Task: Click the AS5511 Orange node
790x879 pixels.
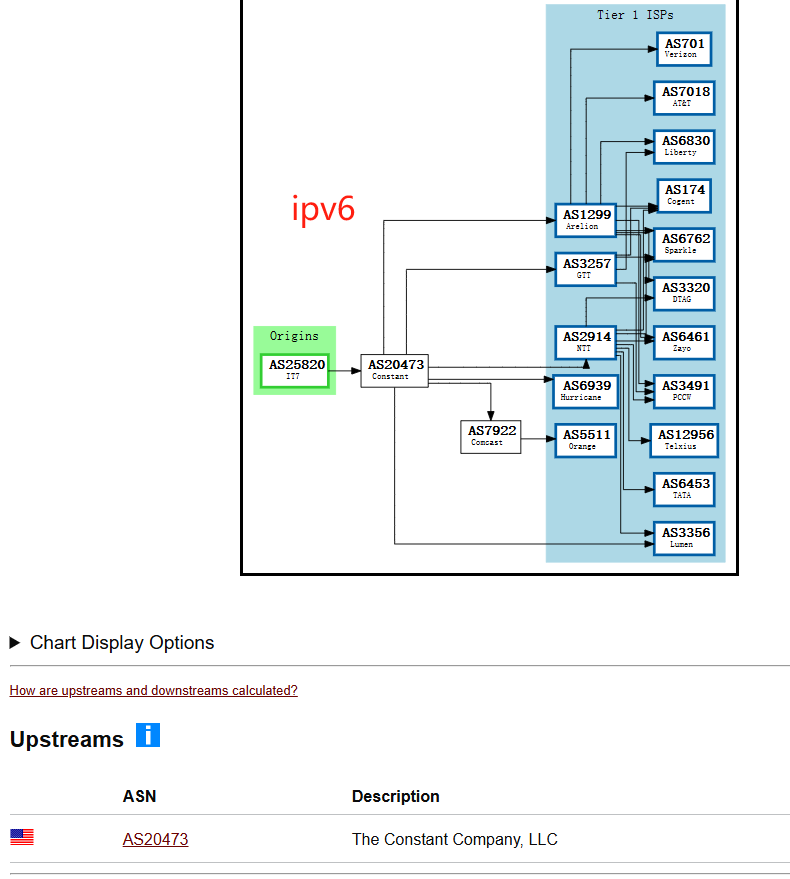Action: pyautogui.click(x=586, y=441)
